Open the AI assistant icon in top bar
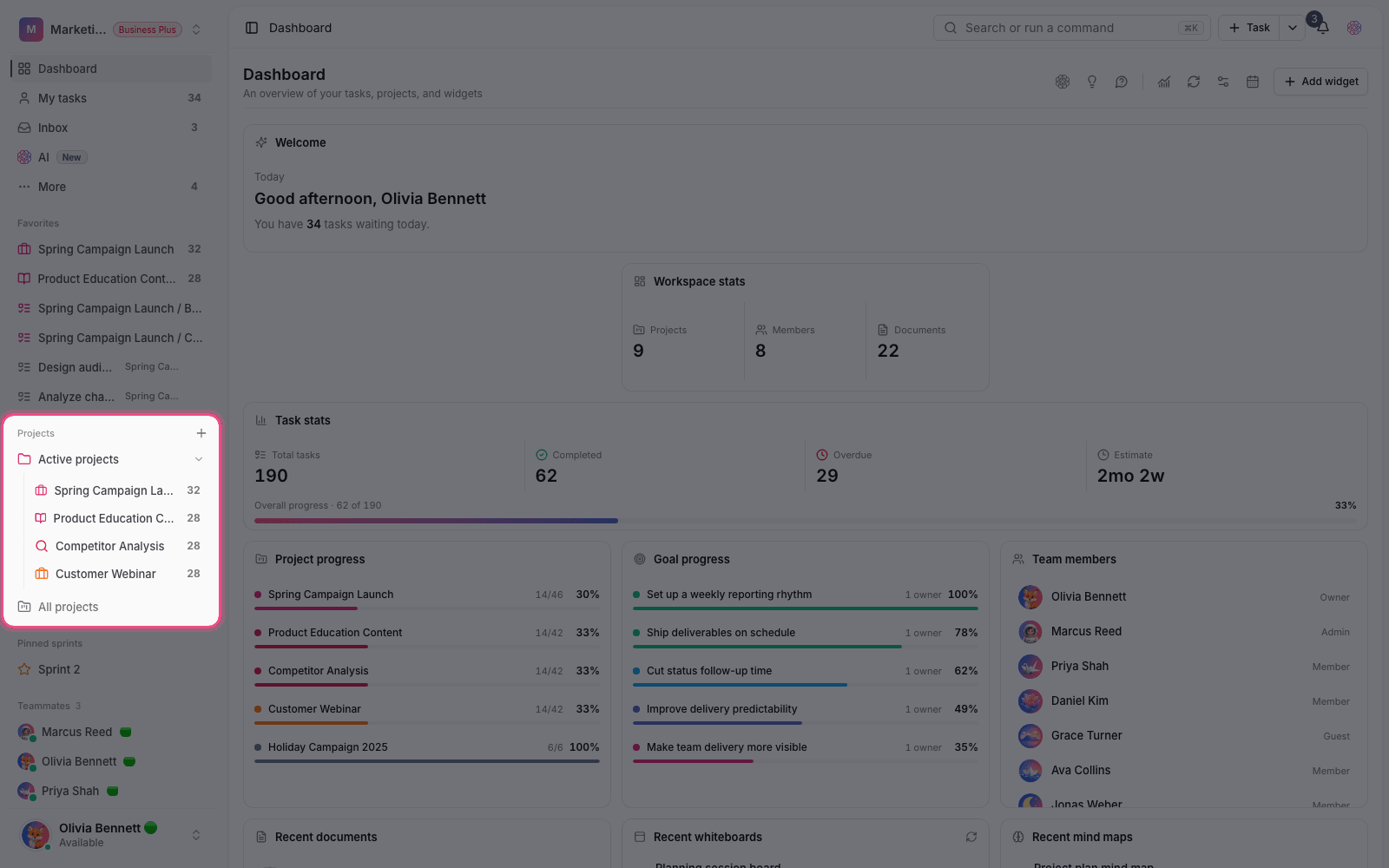This screenshot has width=1389, height=868. [1354, 28]
